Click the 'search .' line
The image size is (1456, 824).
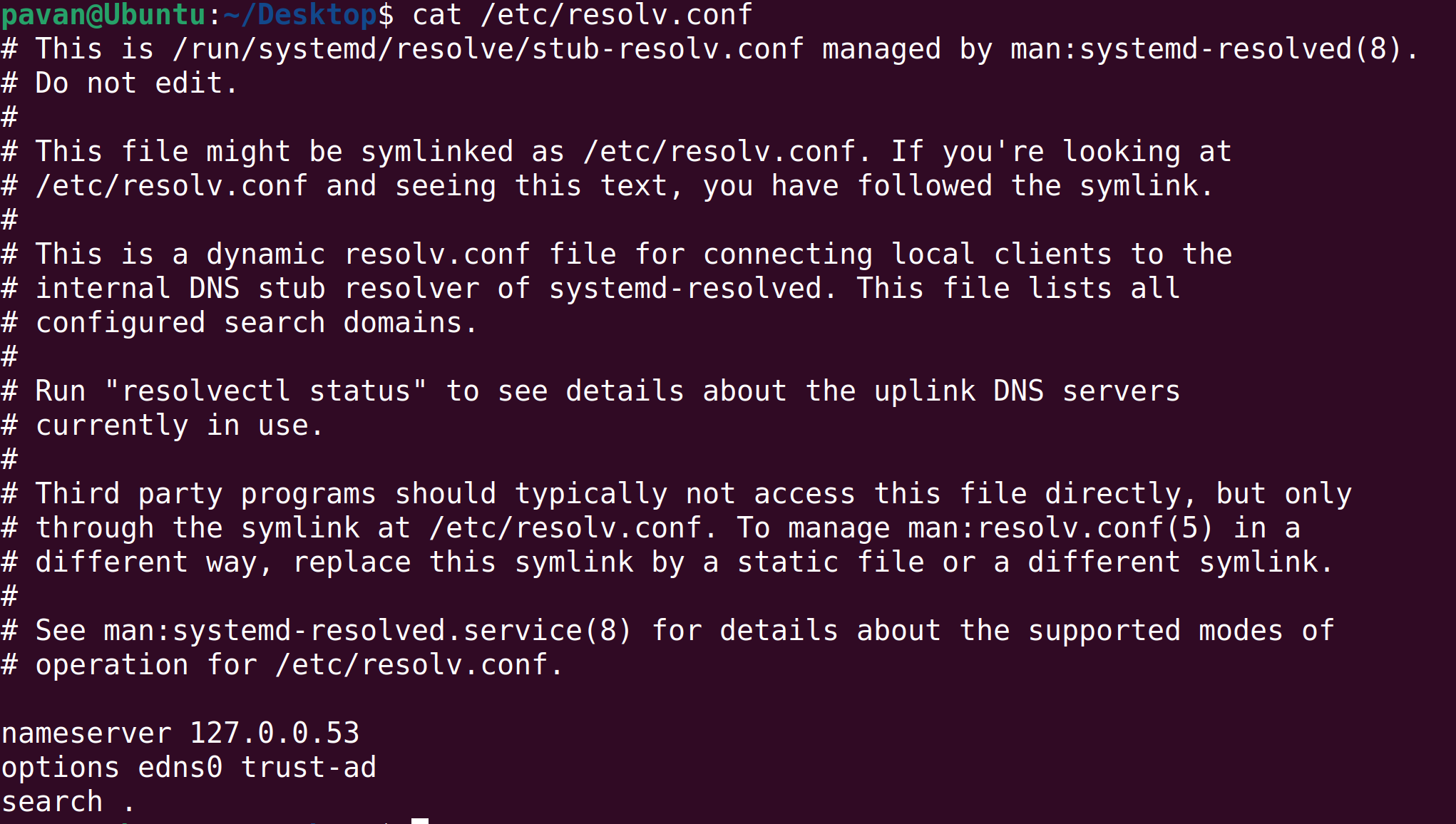(68, 802)
